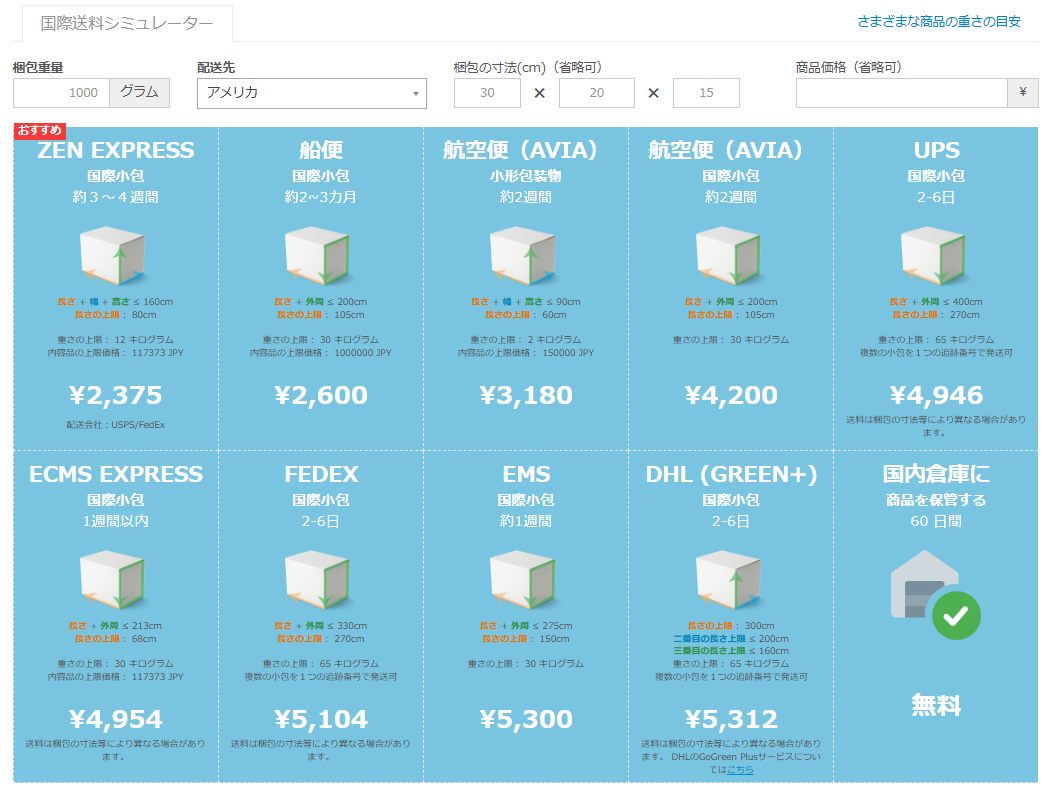Click 約2~3カ月 delivery time text
Screen dimensions: 1047x792
tap(321, 197)
